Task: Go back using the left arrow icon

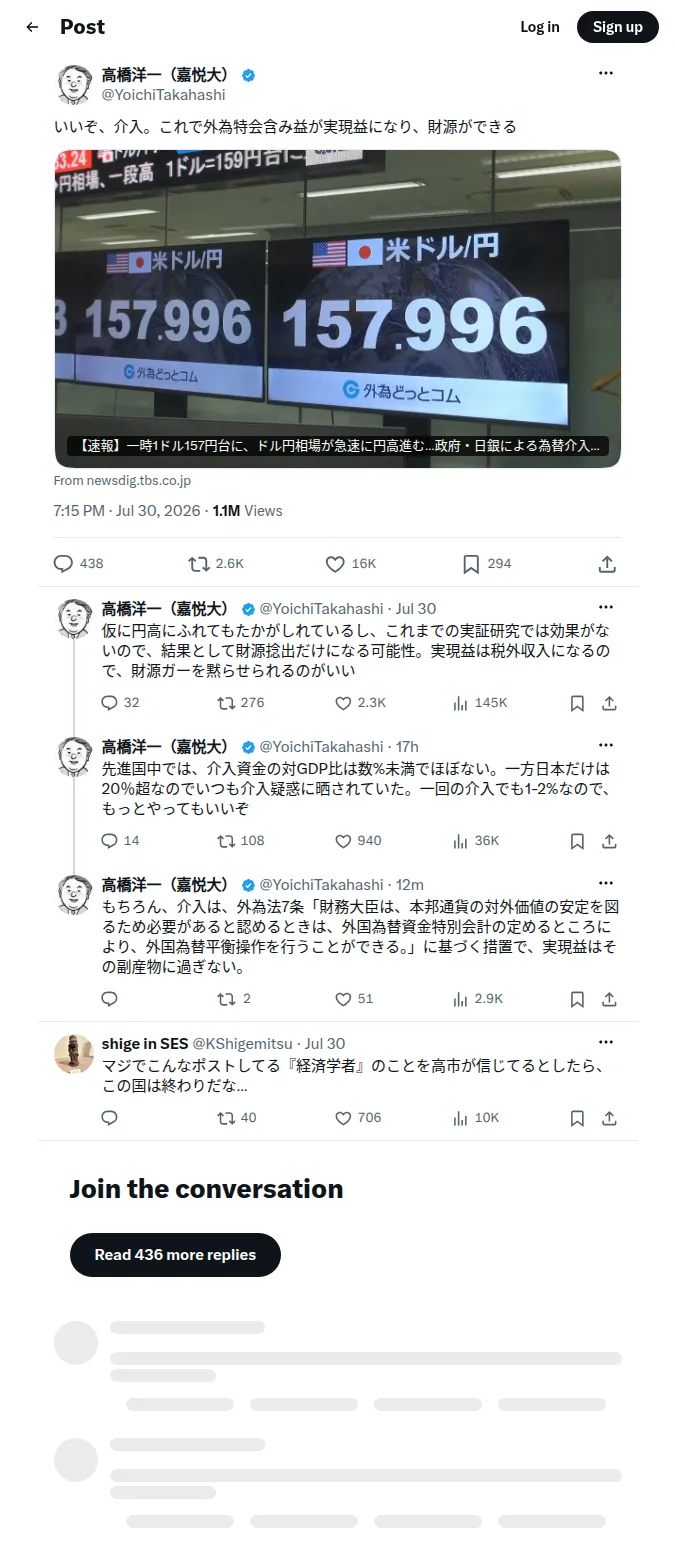Action: 32,27
